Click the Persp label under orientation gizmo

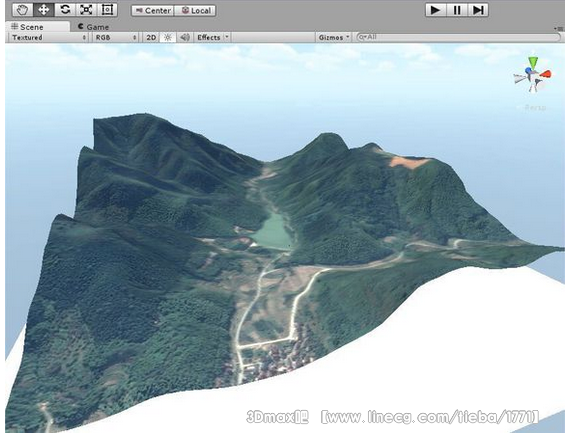(x=535, y=108)
